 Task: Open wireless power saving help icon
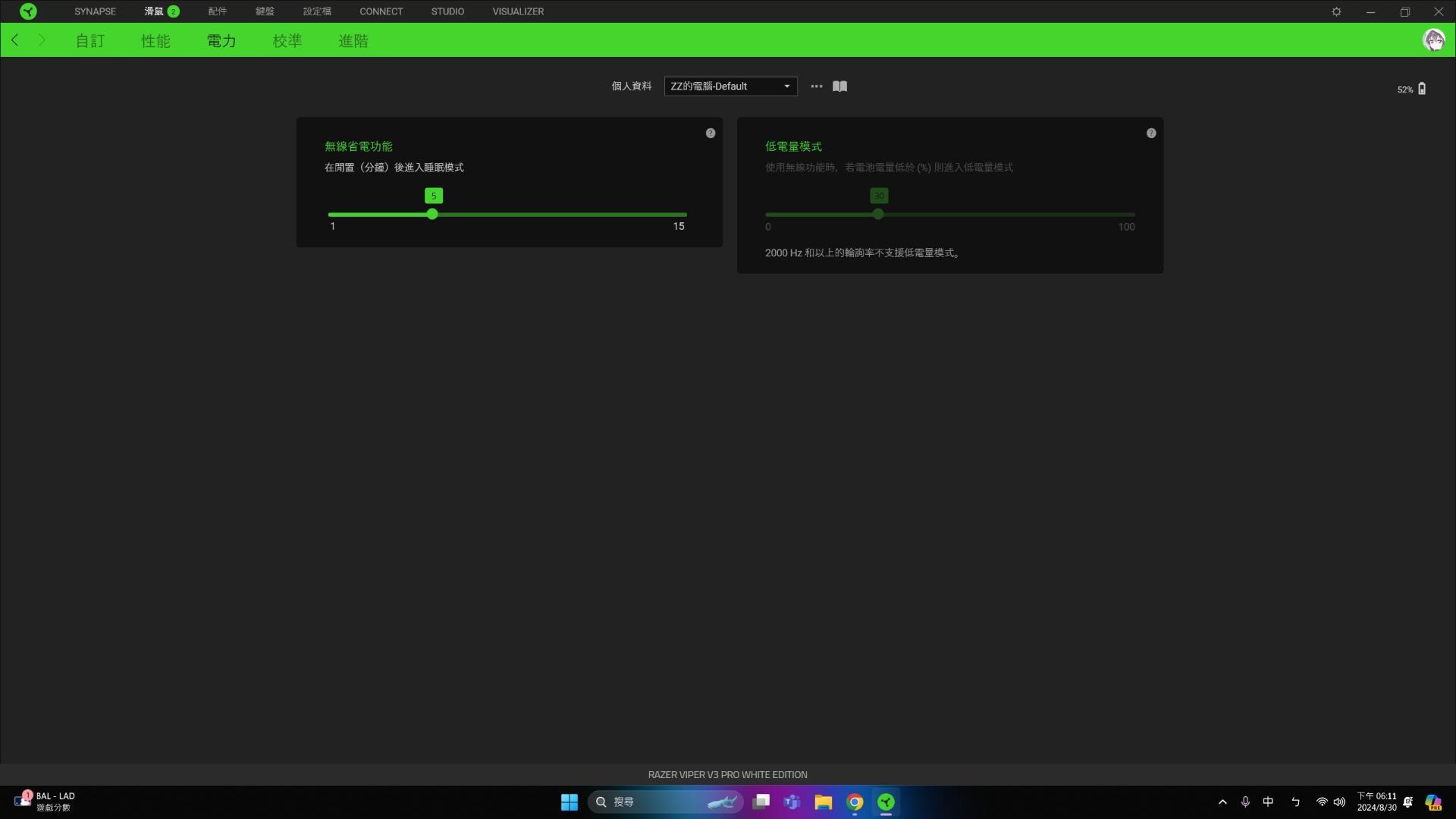[x=710, y=133]
